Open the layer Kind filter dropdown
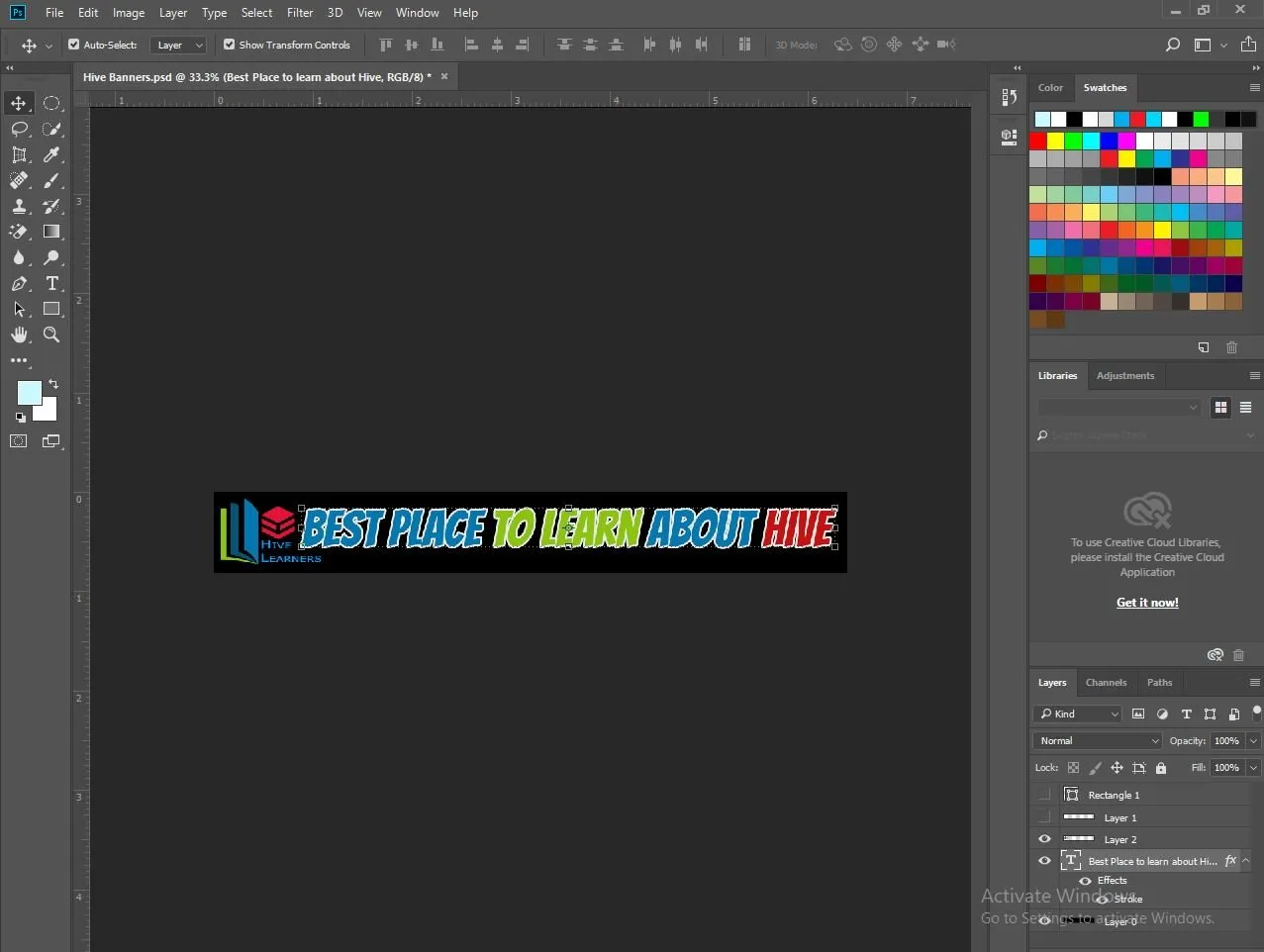 pyautogui.click(x=1078, y=714)
